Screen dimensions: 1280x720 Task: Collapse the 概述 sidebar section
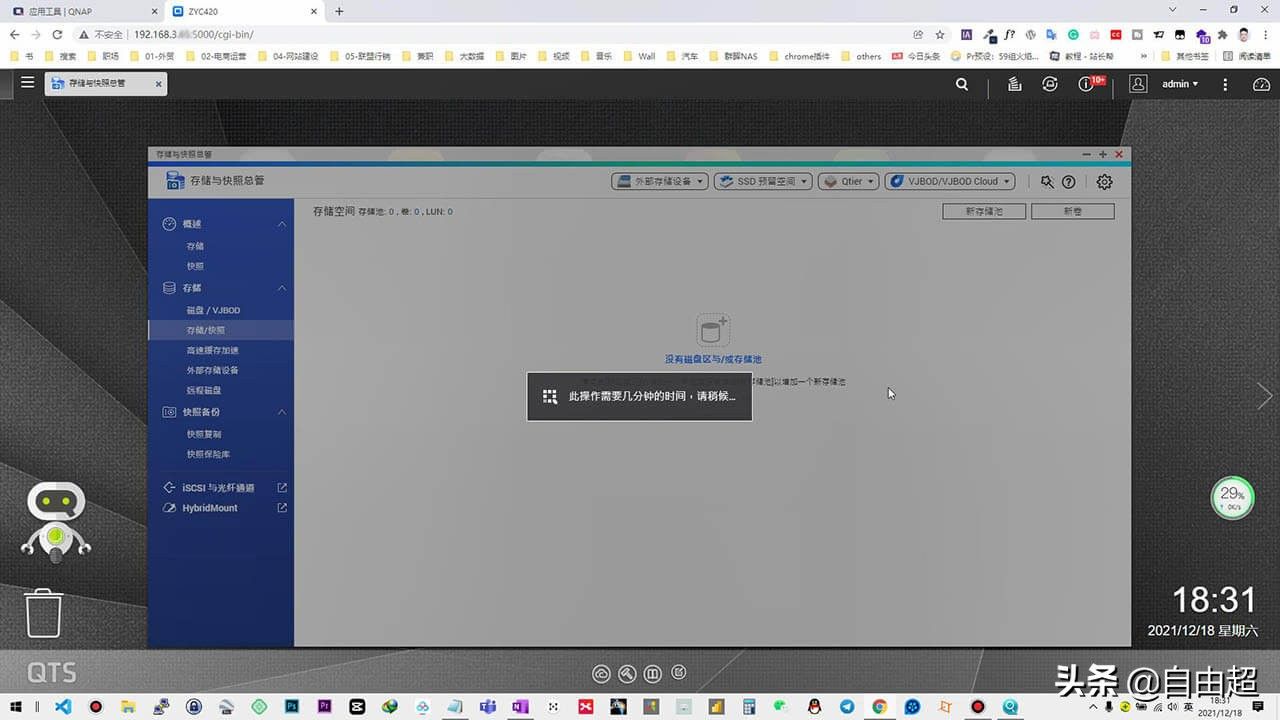coord(282,224)
